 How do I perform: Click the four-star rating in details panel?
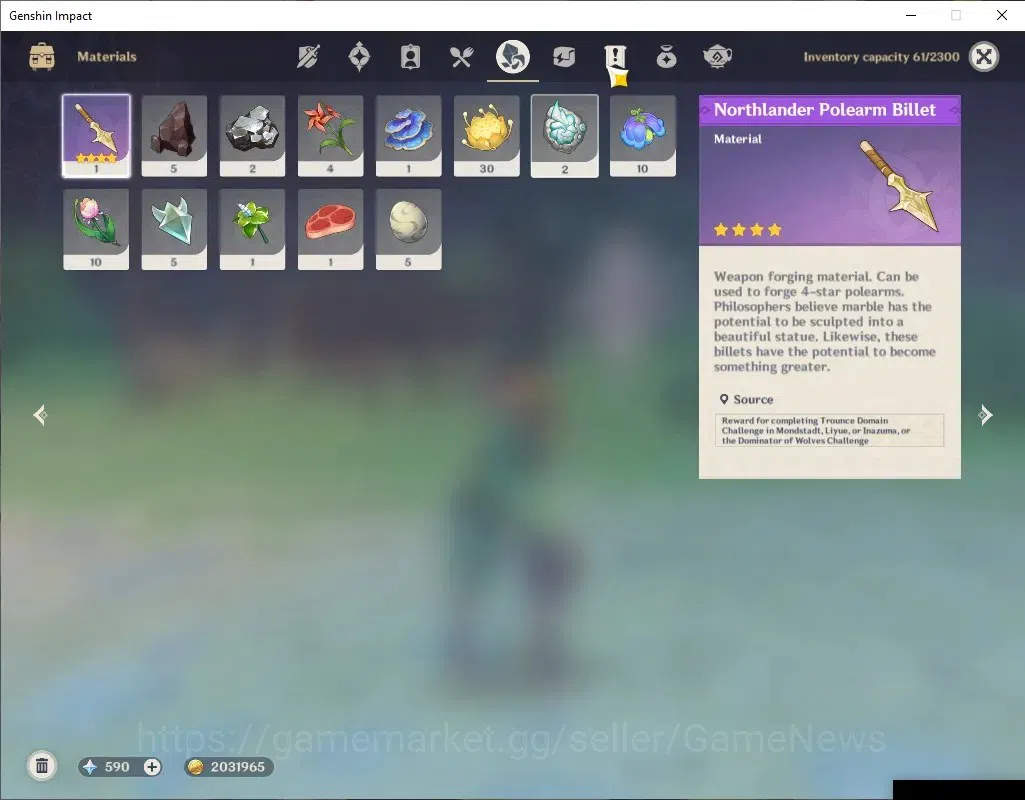click(747, 229)
